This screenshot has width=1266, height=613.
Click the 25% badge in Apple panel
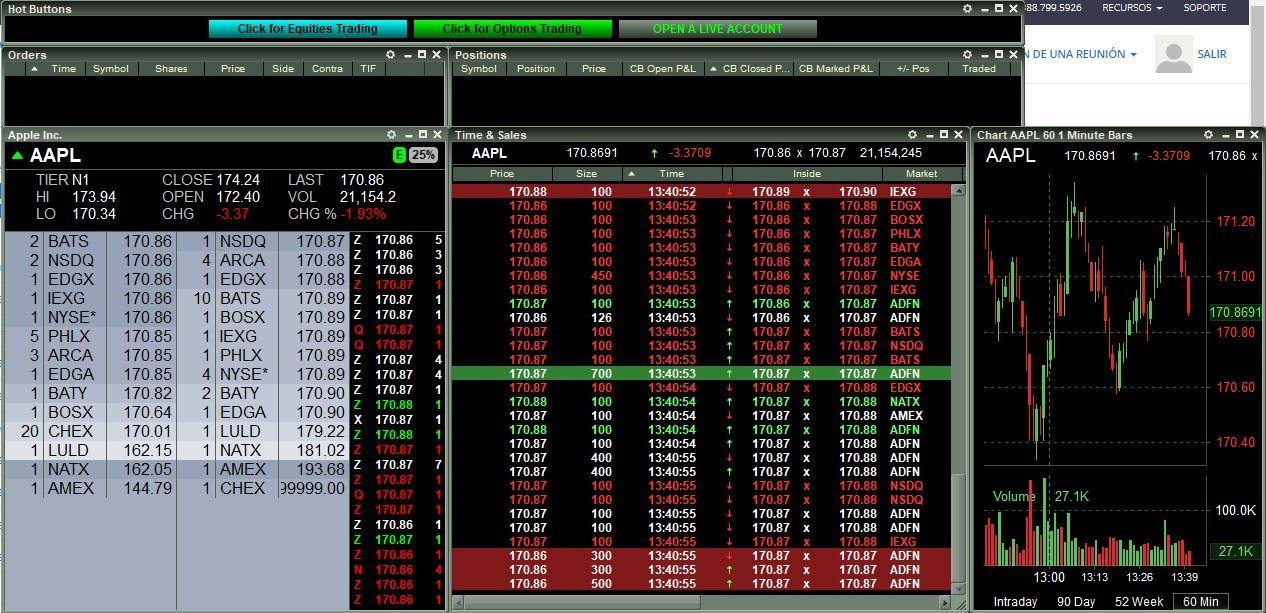(423, 155)
